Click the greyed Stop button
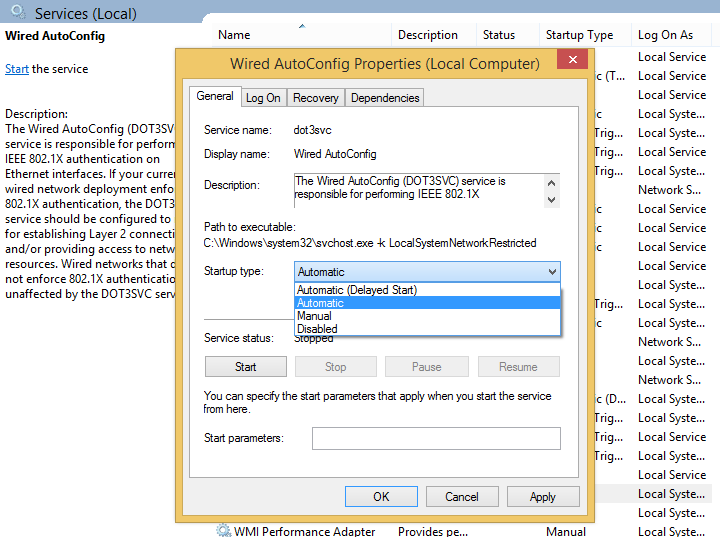 pyautogui.click(x=336, y=367)
